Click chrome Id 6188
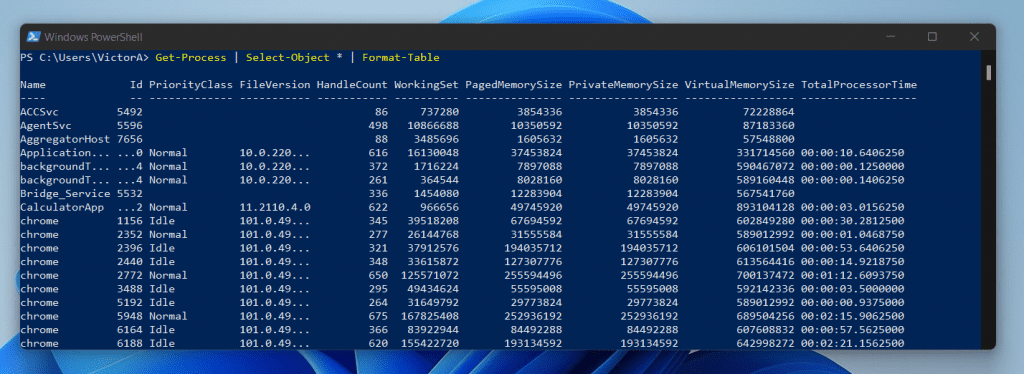The image size is (1024, 374). click(x=129, y=343)
